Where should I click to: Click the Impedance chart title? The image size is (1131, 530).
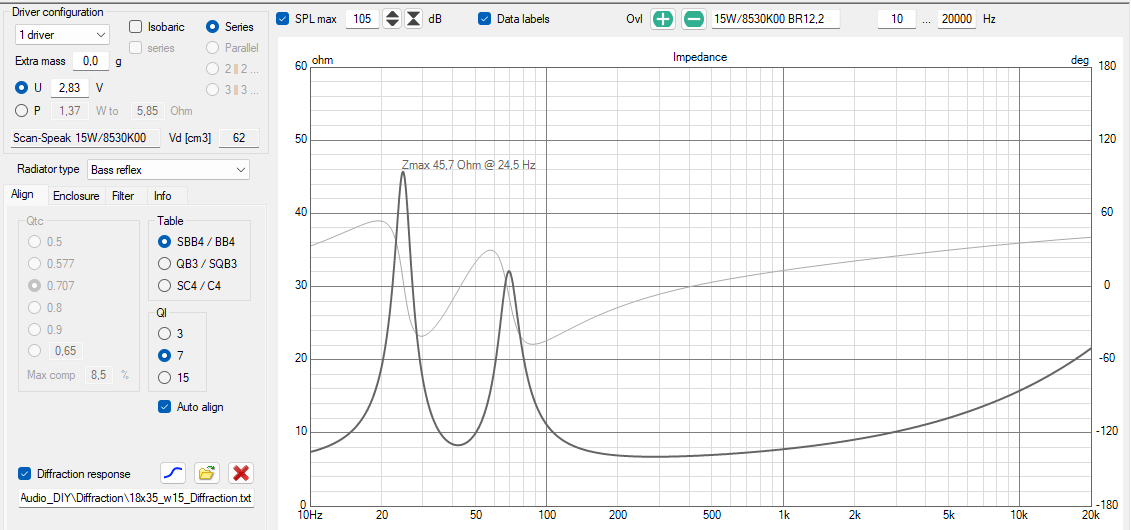700,57
